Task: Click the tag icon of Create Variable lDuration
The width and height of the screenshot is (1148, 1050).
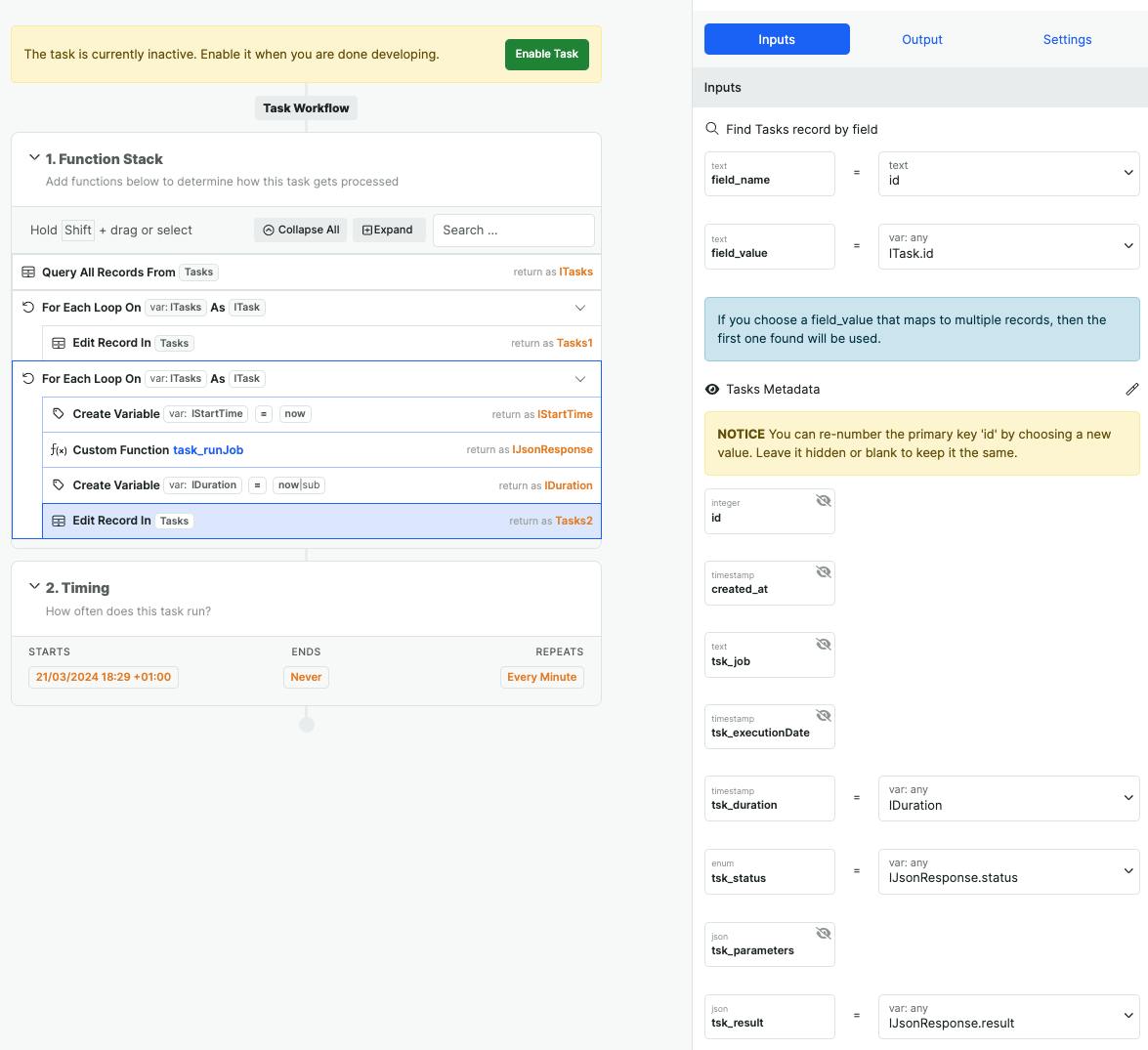Action: 59,485
